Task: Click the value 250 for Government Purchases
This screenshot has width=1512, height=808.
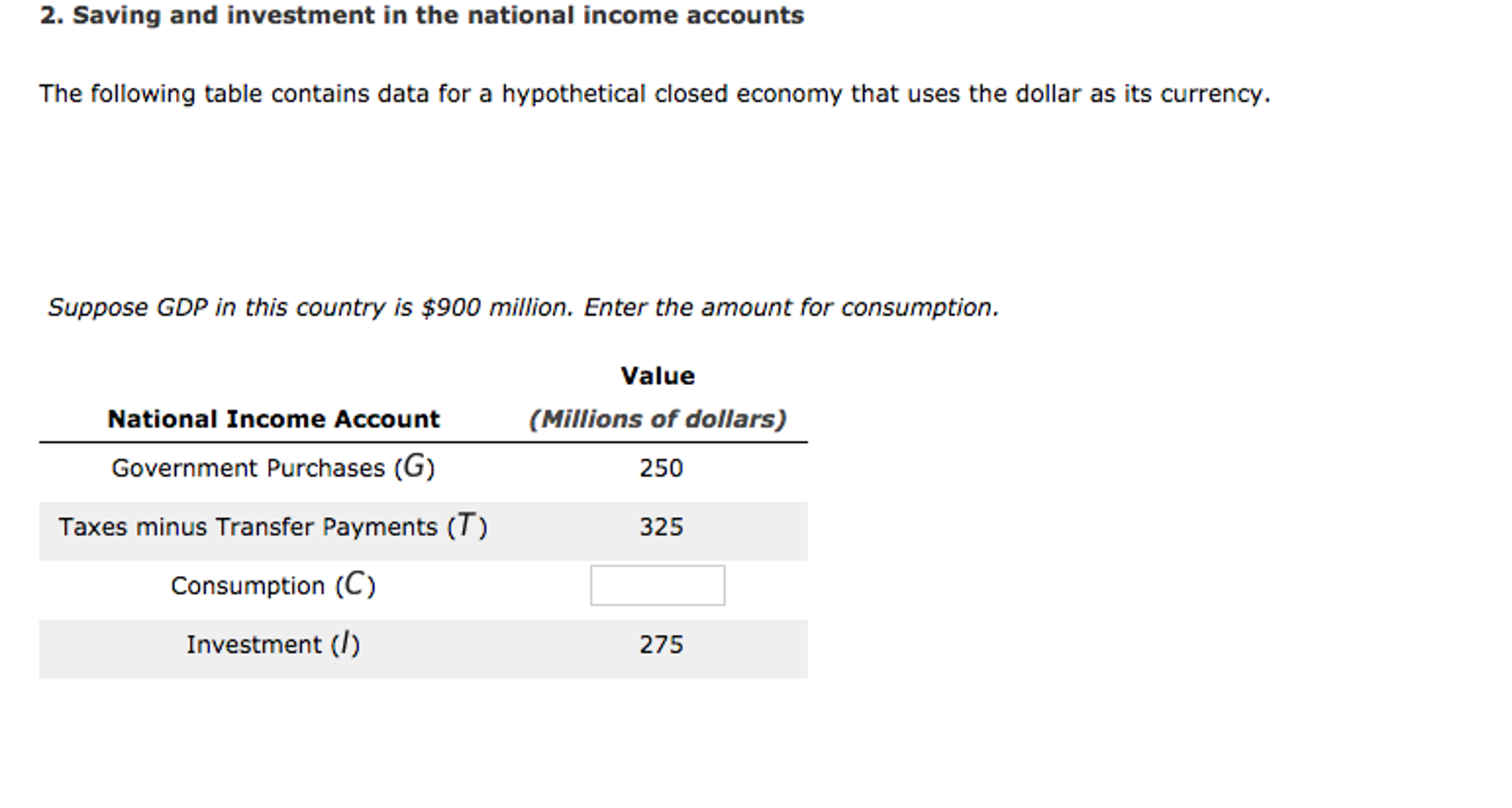Action: (660, 468)
